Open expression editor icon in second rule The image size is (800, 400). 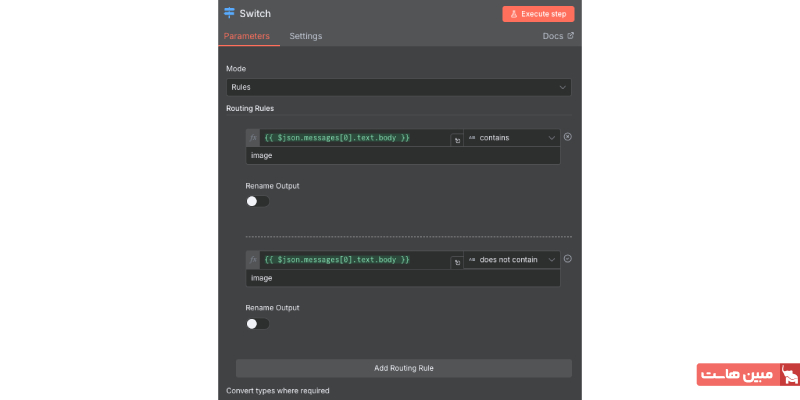[457, 262]
